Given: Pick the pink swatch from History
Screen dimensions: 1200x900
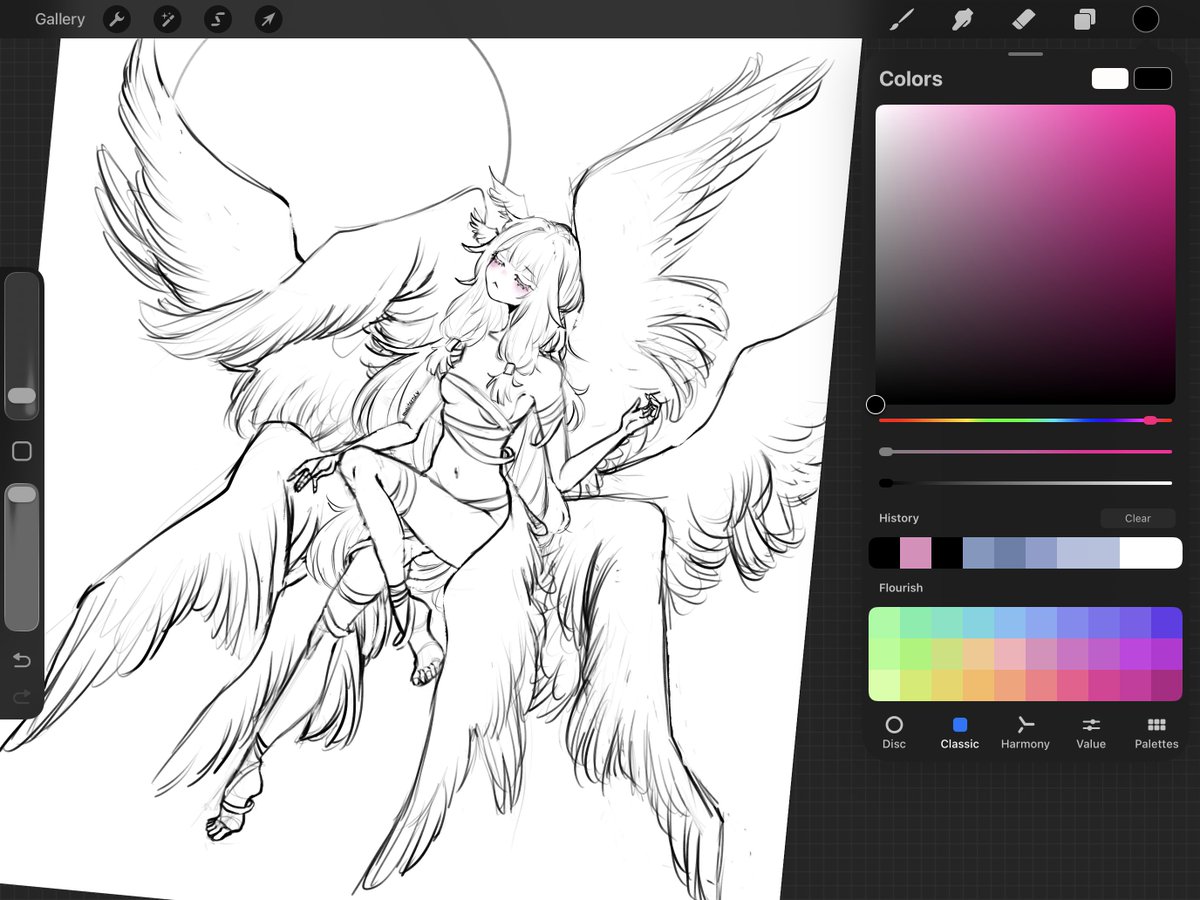Looking at the screenshot, I should coord(916,553).
